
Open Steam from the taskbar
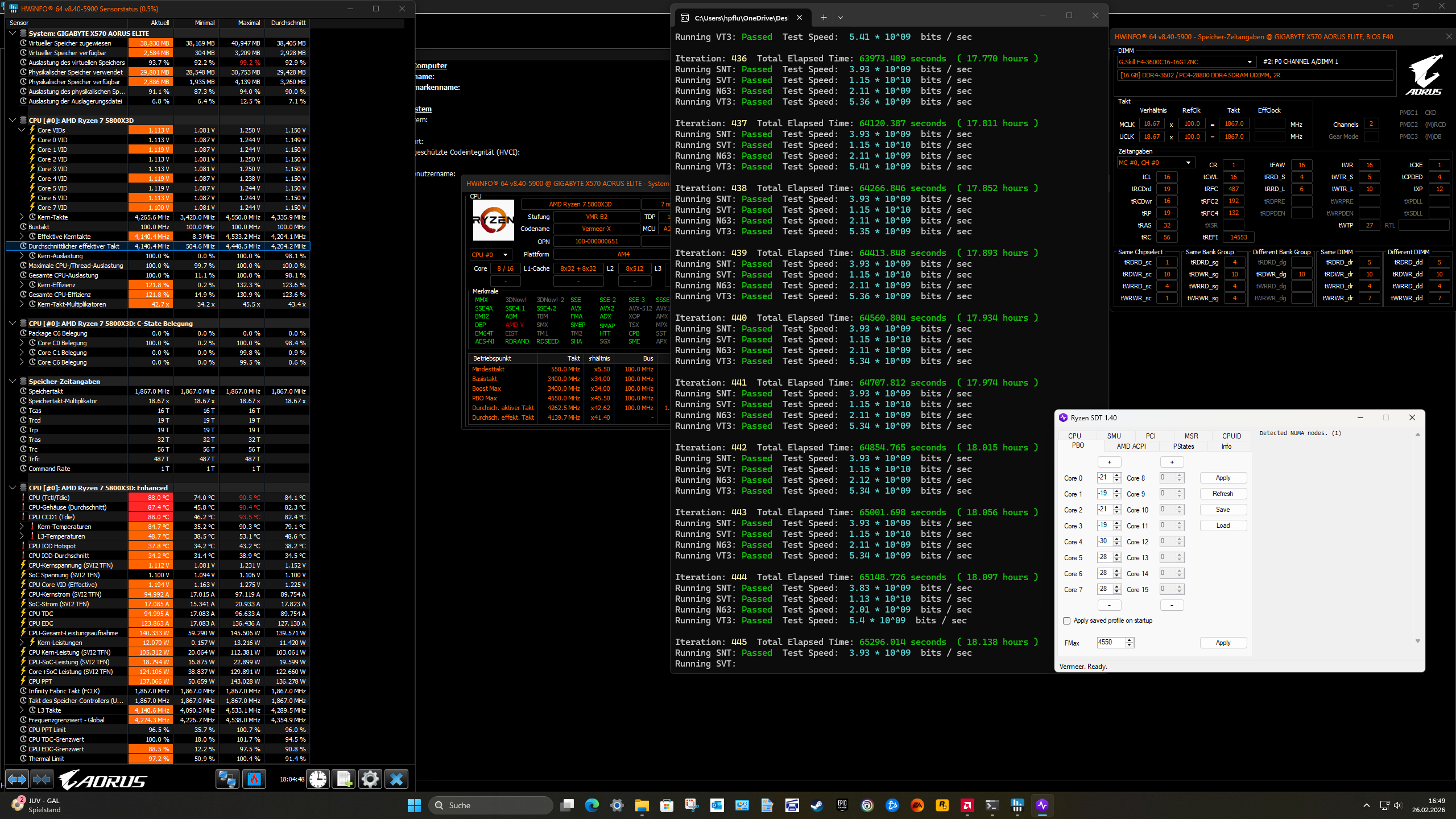[817, 805]
